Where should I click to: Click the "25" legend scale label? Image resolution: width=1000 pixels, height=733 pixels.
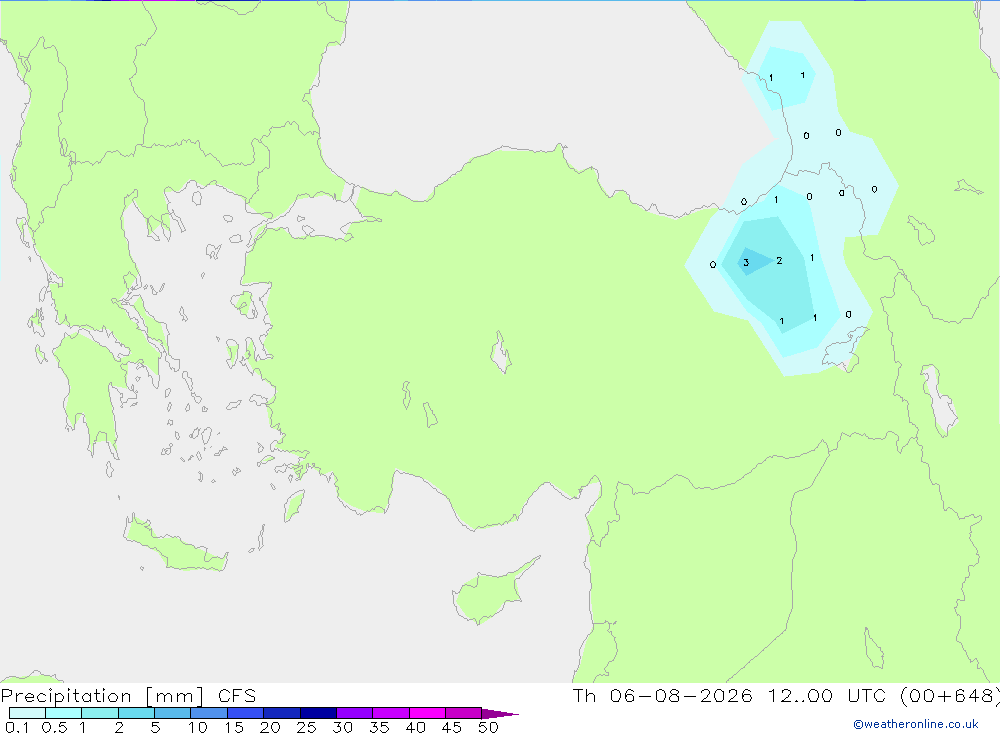pos(306,727)
